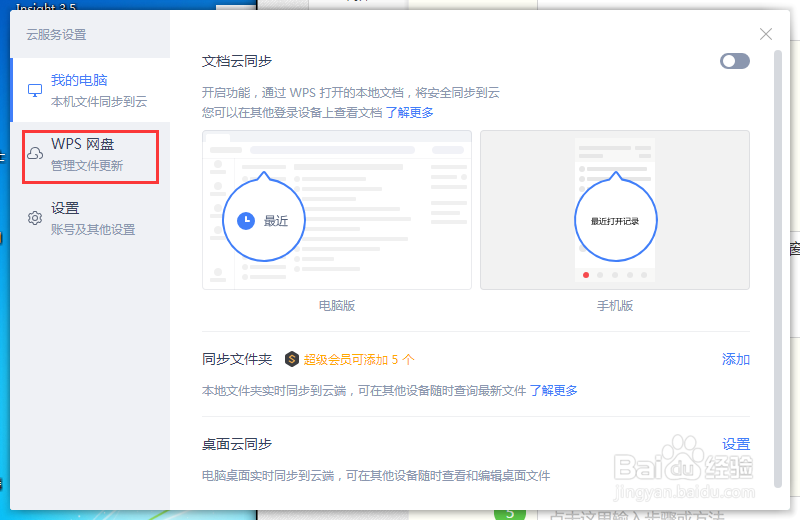Image resolution: width=800 pixels, height=520 pixels.
Task: Click 了解更多 link under 同步文件夹
Action: point(553,390)
